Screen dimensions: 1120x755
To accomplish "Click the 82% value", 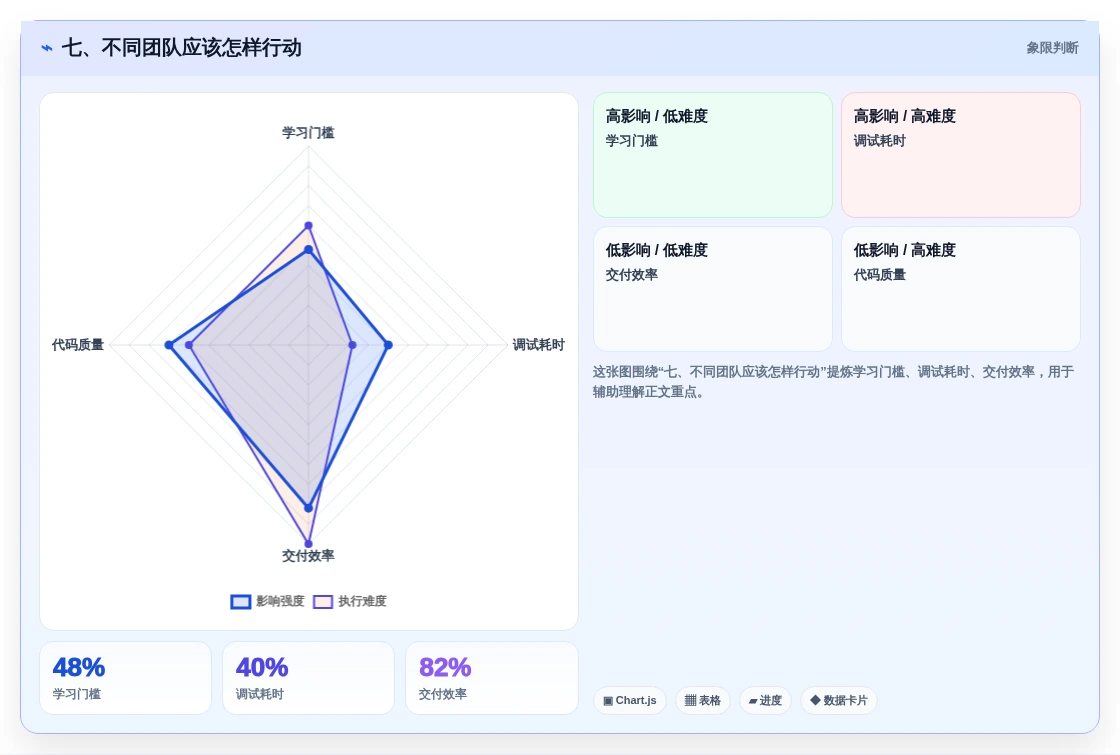I will (x=444, y=667).
